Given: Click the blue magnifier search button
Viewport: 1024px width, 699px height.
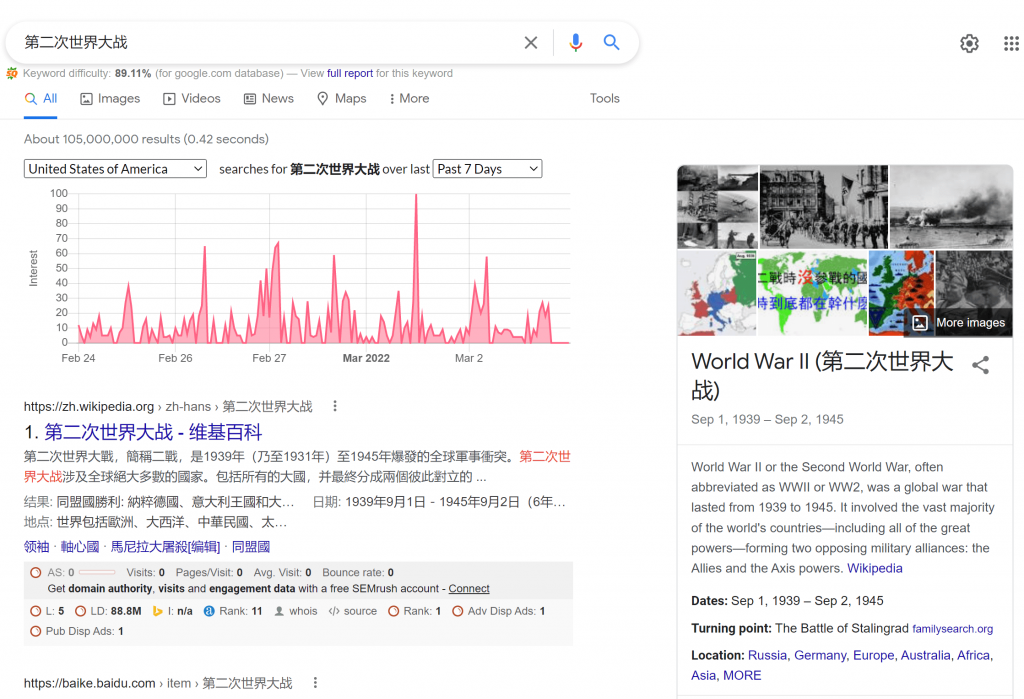Looking at the screenshot, I should [x=611, y=42].
